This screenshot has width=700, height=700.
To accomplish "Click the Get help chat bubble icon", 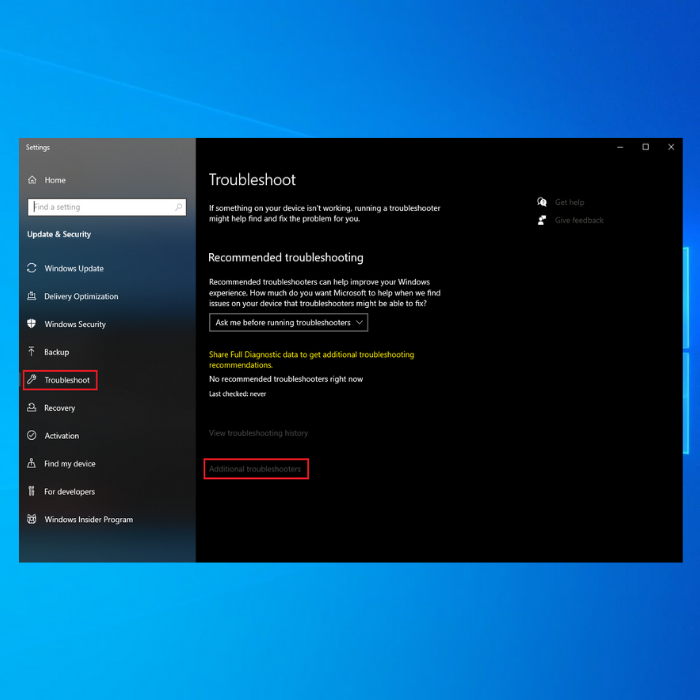I will [542, 202].
